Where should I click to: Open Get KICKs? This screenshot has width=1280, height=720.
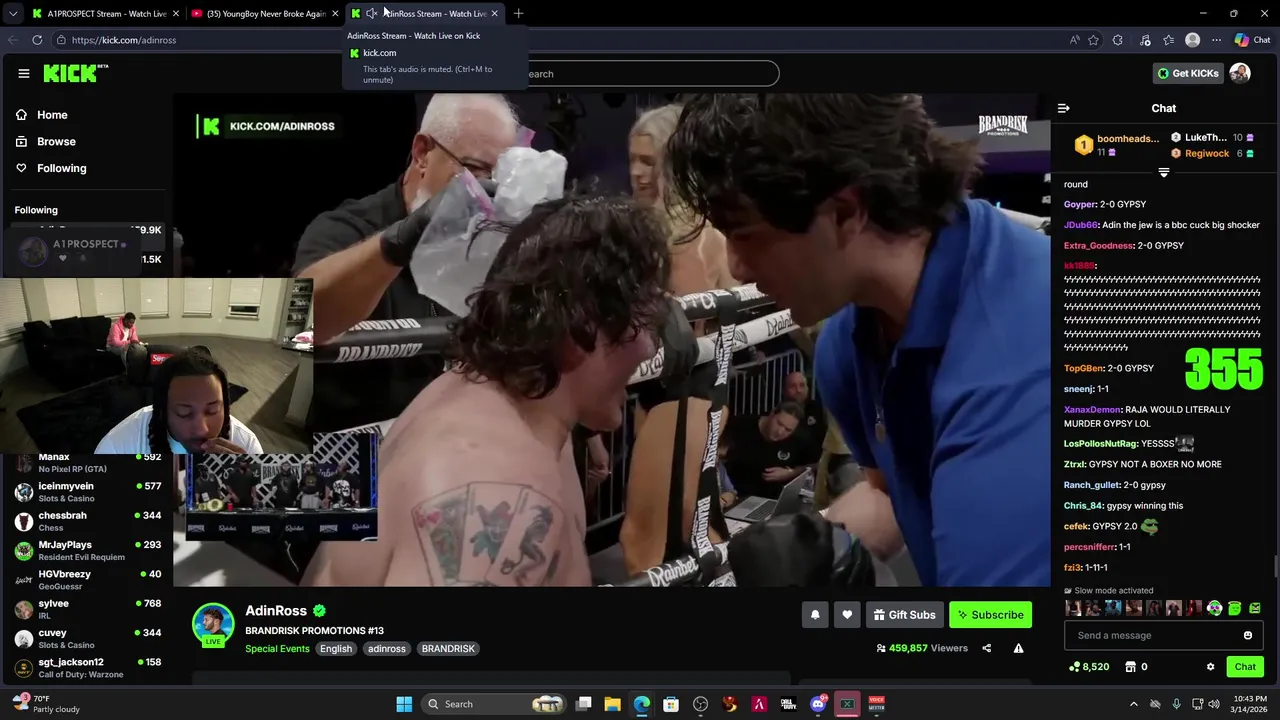(x=1188, y=73)
